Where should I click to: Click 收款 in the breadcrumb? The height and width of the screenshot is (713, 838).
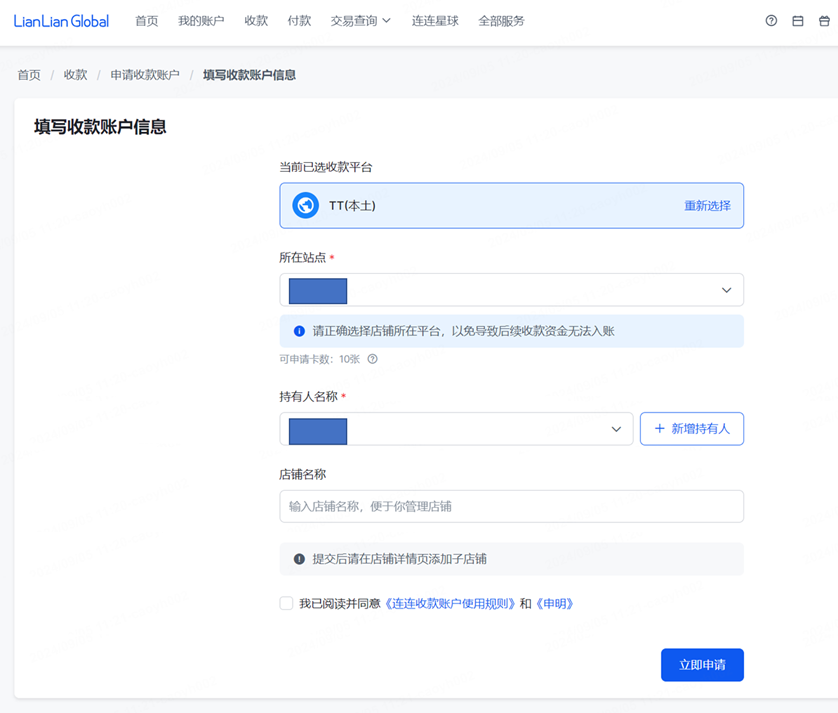point(75,75)
